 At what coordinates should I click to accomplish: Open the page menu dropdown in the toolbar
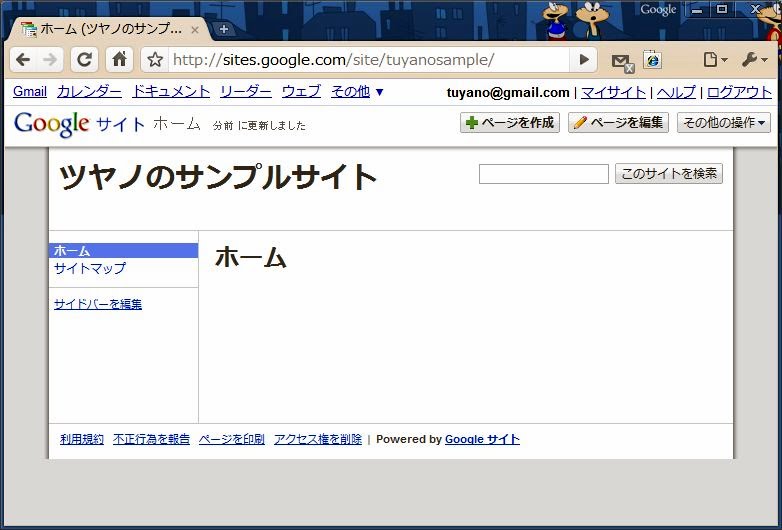[x=714, y=60]
